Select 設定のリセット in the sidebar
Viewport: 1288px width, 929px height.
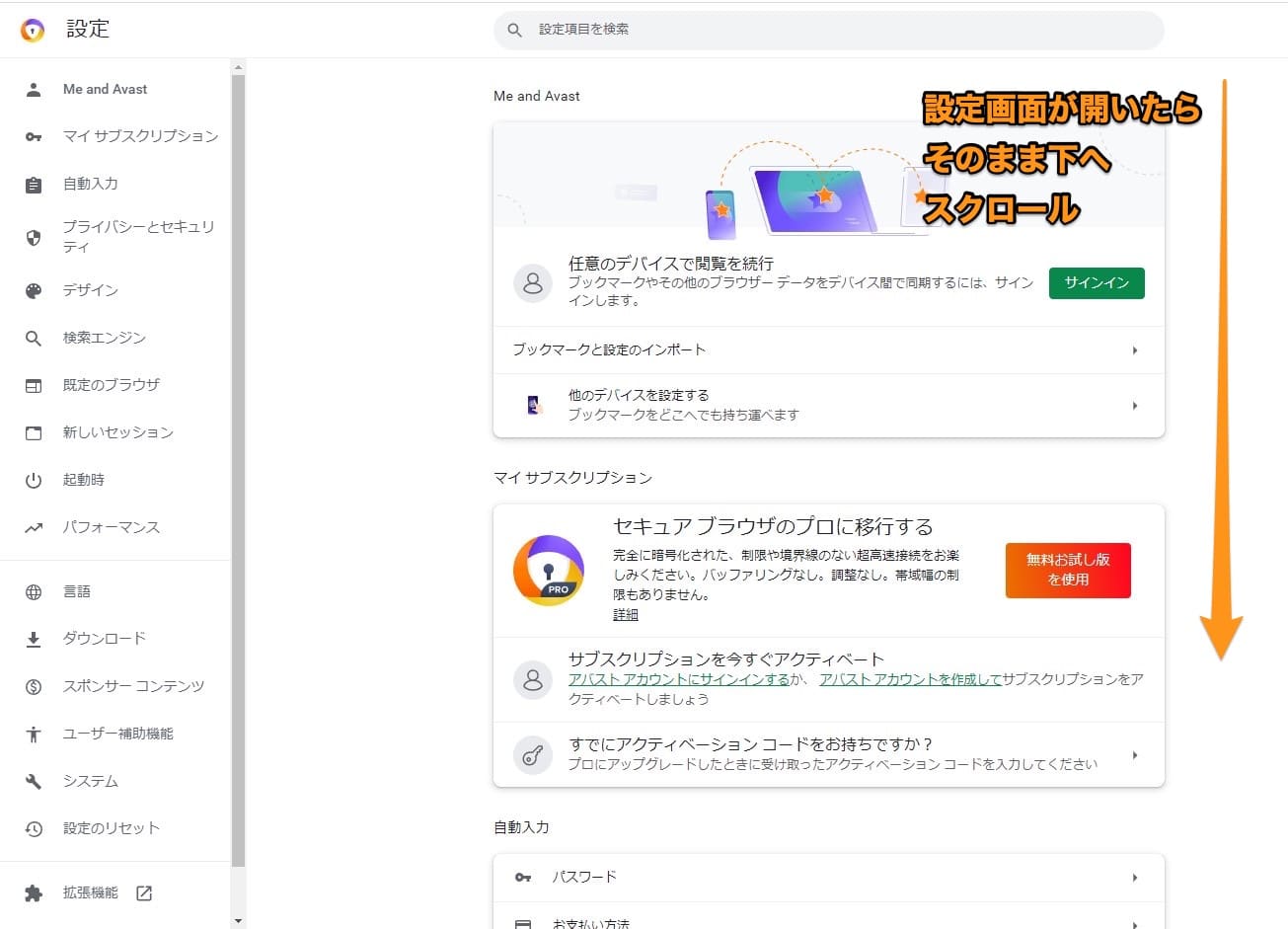112,828
